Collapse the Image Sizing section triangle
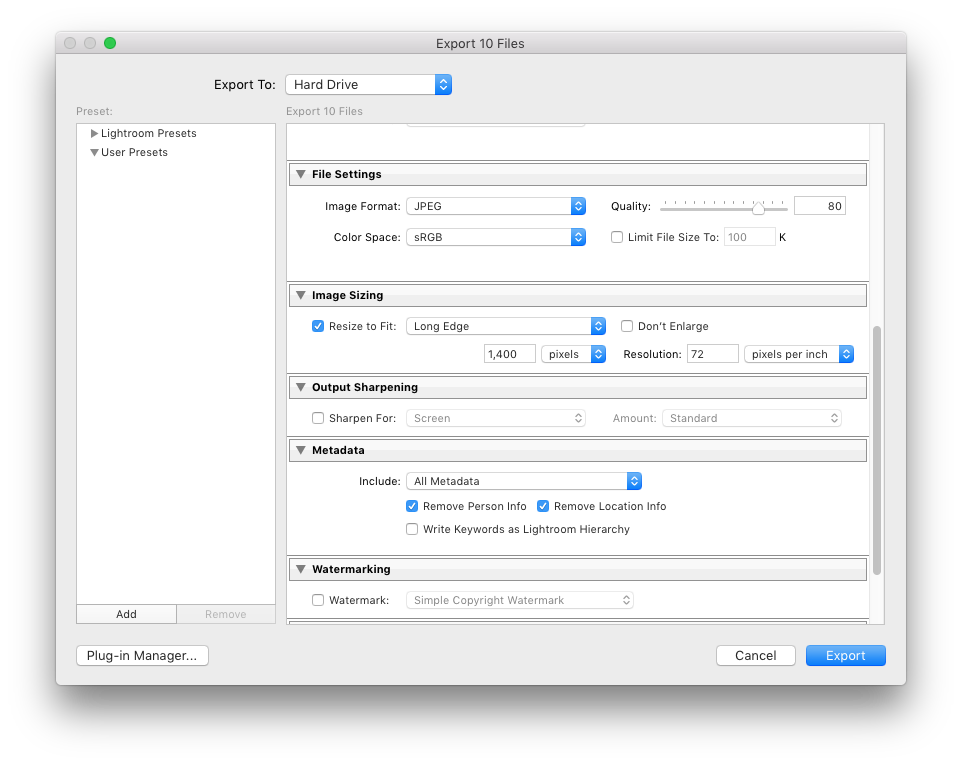Image resolution: width=962 pixels, height=765 pixels. pos(299,295)
